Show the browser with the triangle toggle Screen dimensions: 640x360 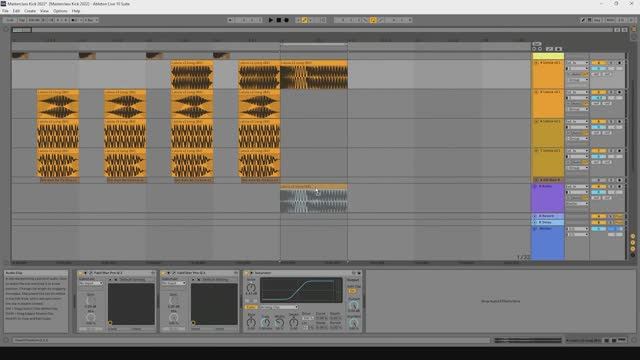coord(6,29)
